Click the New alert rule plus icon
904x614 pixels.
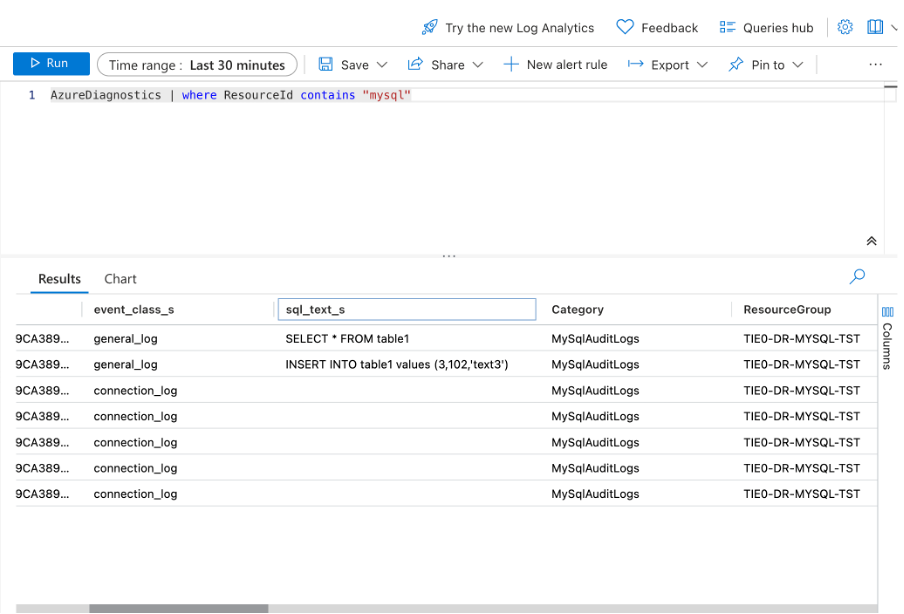click(x=511, y=64)
